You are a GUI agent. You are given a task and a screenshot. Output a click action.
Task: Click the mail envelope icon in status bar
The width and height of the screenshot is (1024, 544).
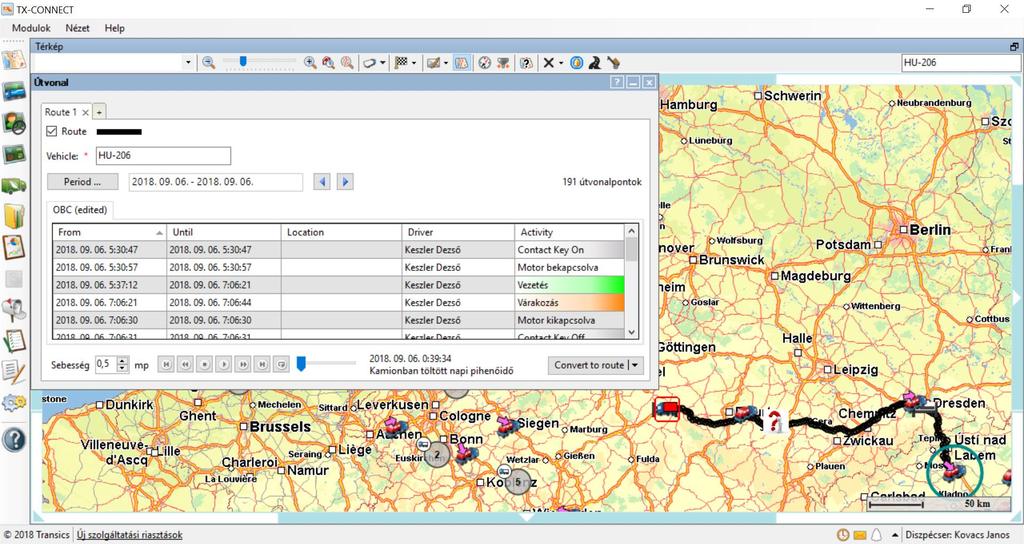click(859, 535)
